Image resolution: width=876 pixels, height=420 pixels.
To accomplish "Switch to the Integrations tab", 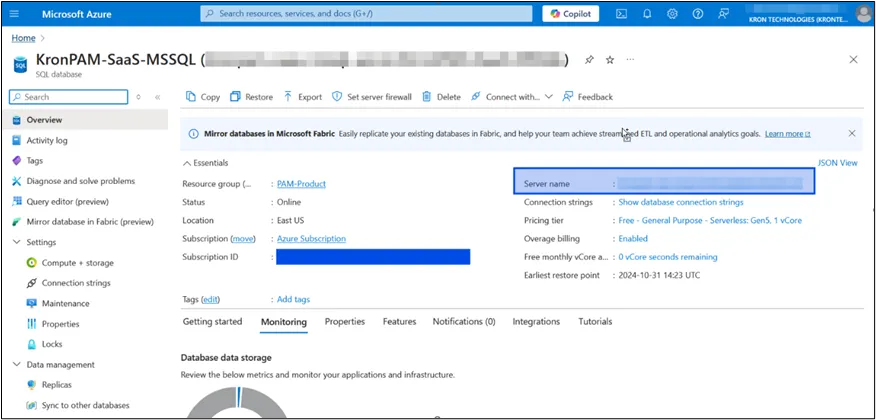I will pos(536,322).
